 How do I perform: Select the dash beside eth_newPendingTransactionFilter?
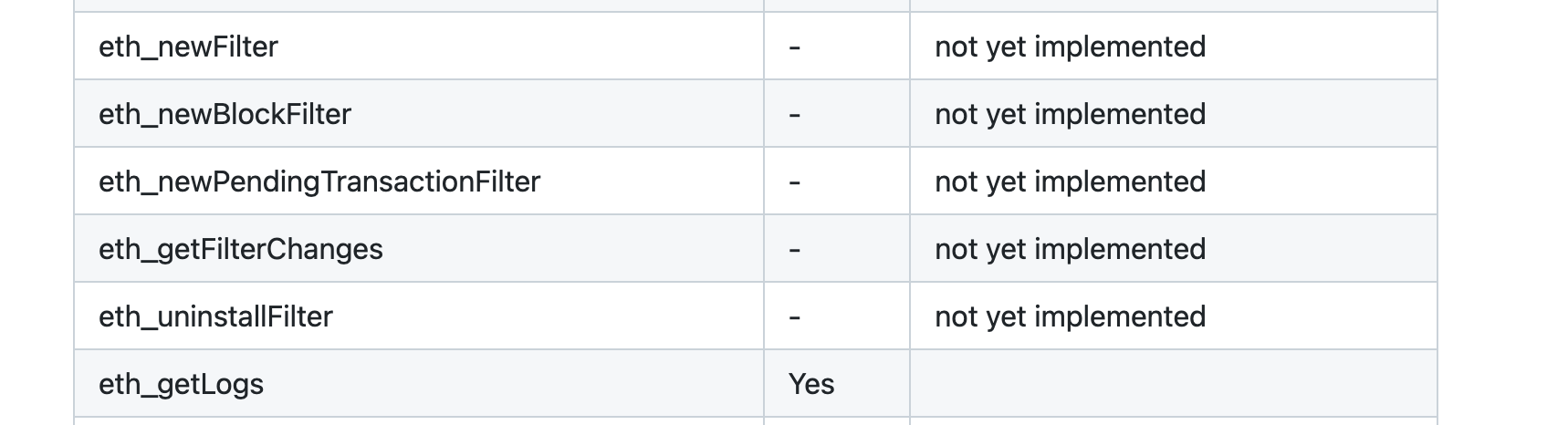[x=794, y=182]
